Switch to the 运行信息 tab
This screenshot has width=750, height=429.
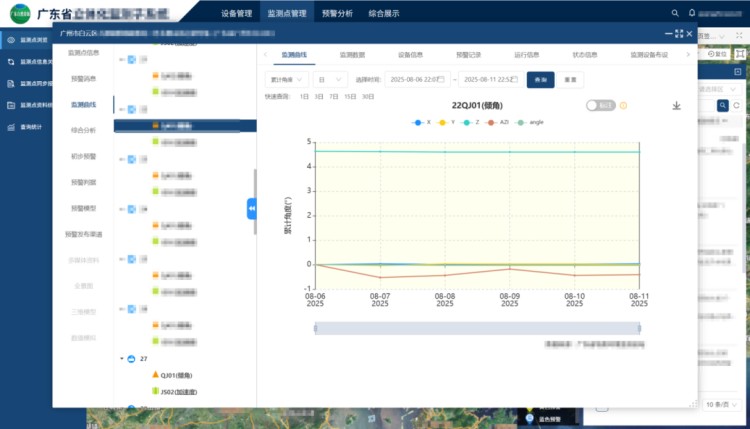527,55
